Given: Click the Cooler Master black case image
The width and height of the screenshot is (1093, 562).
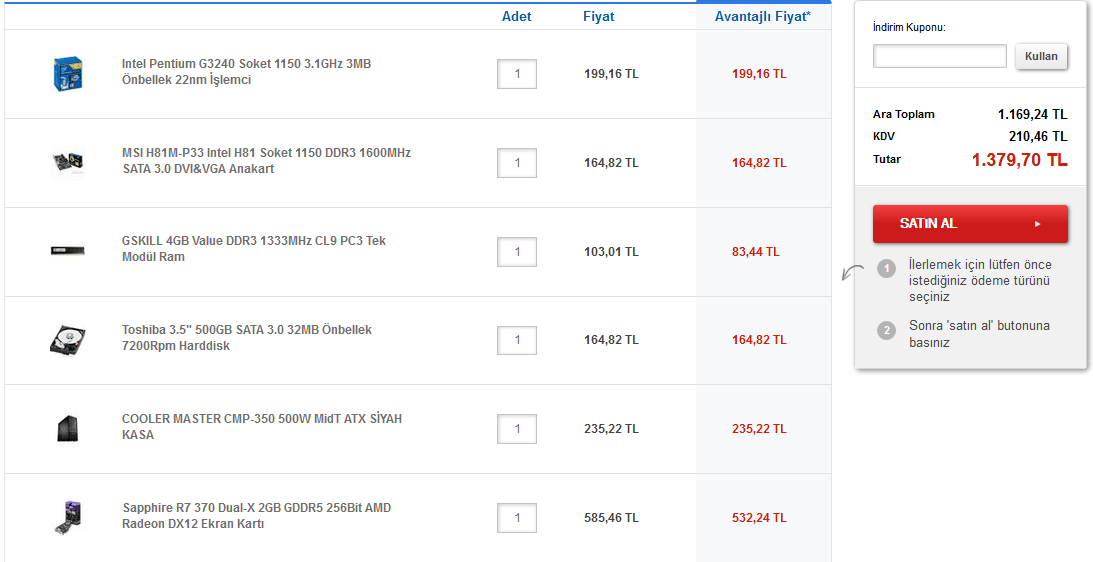Looking at the screenshot, I should [66, 428].
